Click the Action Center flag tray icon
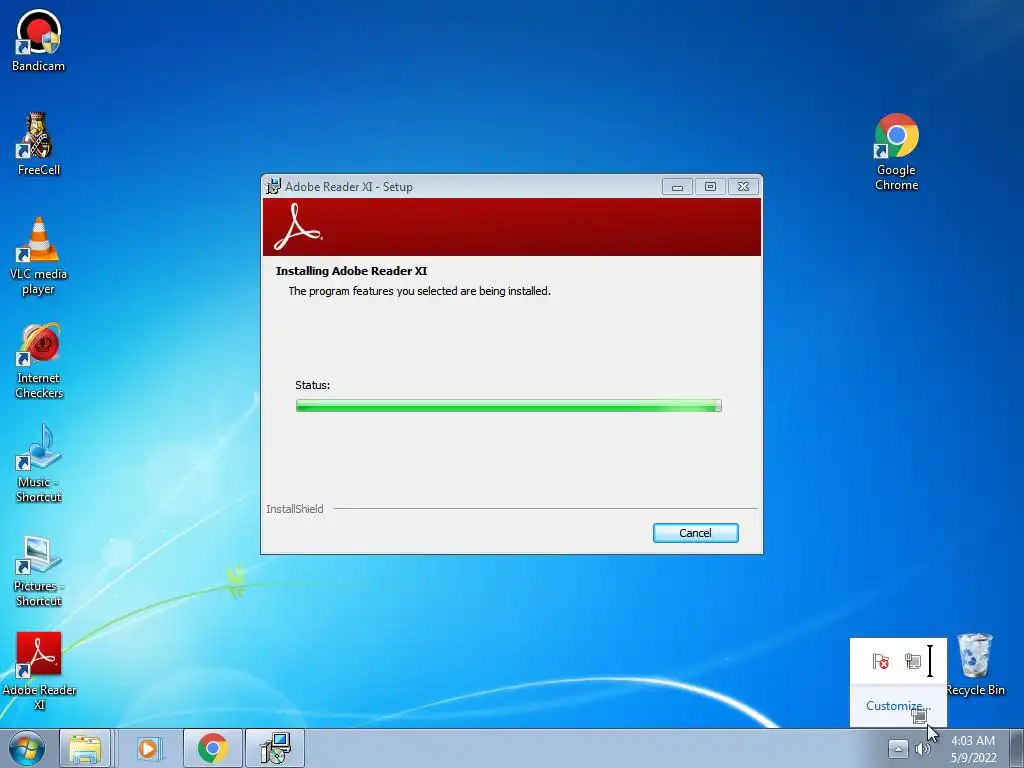The width and height of the screenshot is (1024, 768). [x=881, y=662]
